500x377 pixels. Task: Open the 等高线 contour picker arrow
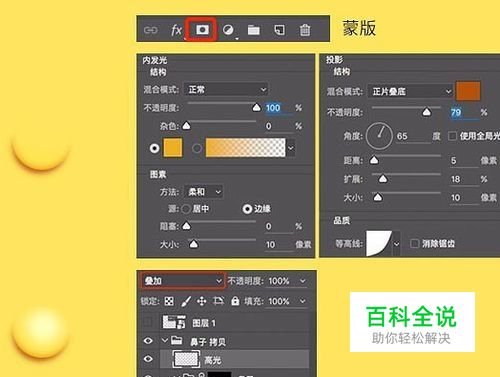point(396,244)
